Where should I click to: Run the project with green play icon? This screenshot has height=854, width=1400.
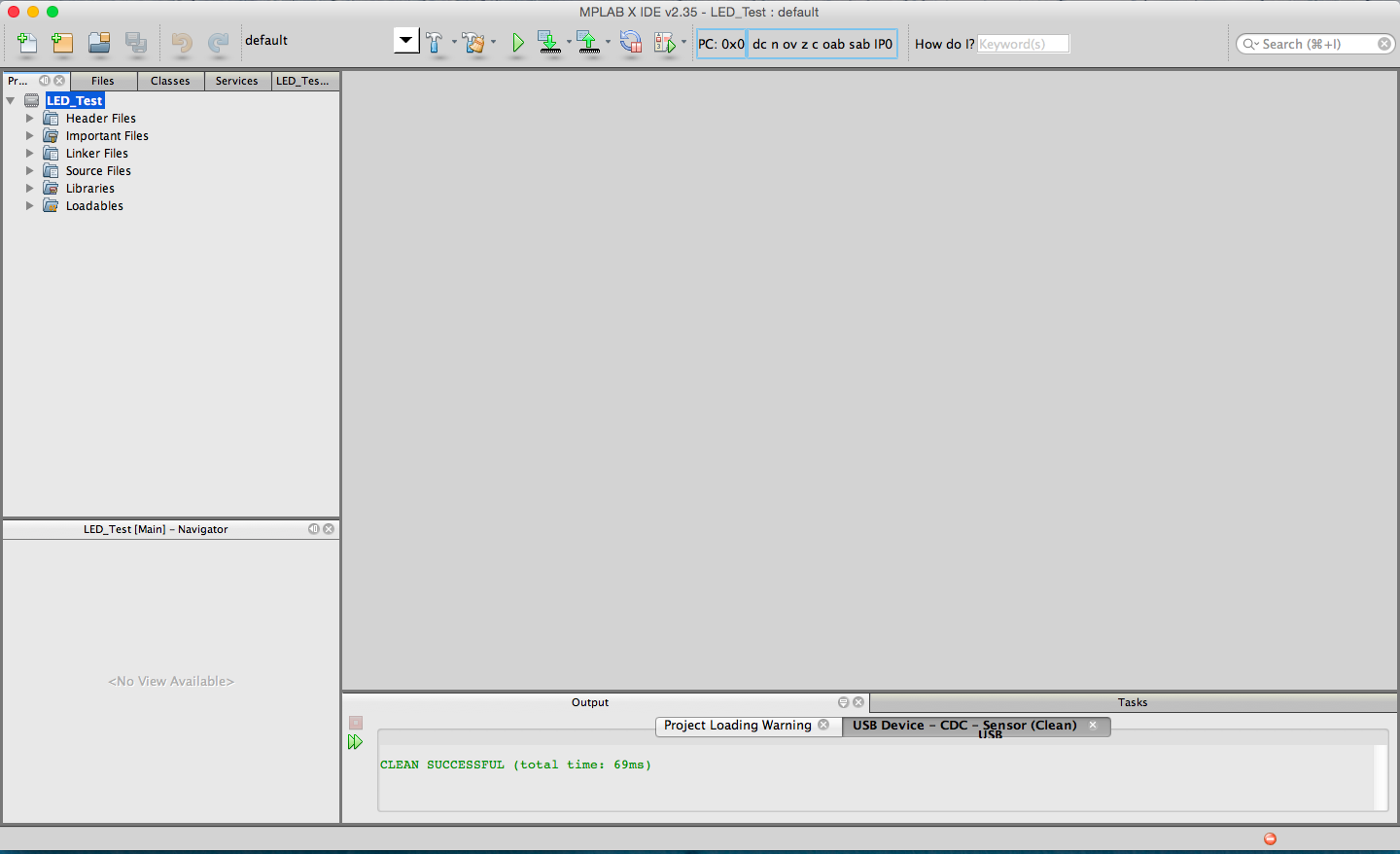point(518,43)
